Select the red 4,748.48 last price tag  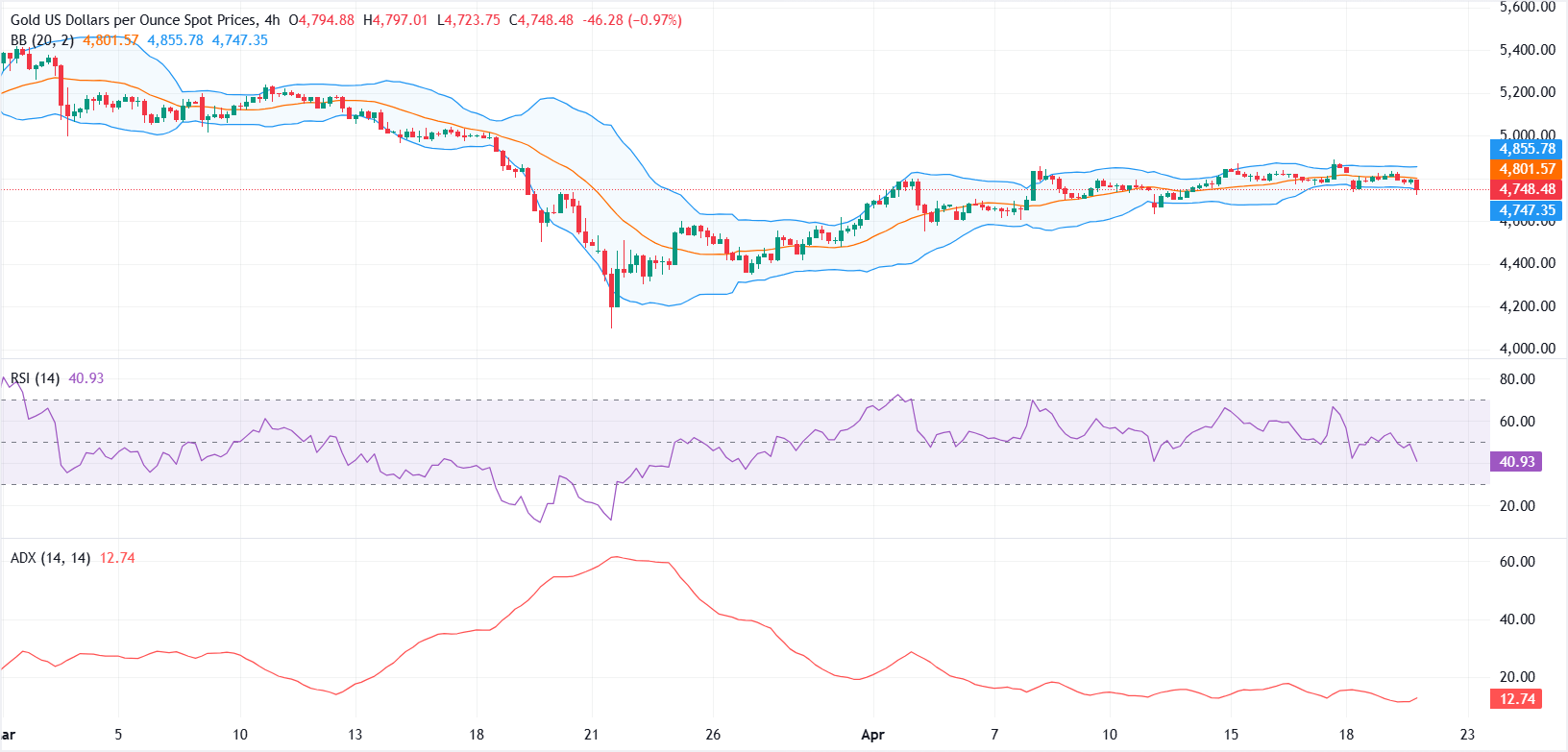(1526, 189)
